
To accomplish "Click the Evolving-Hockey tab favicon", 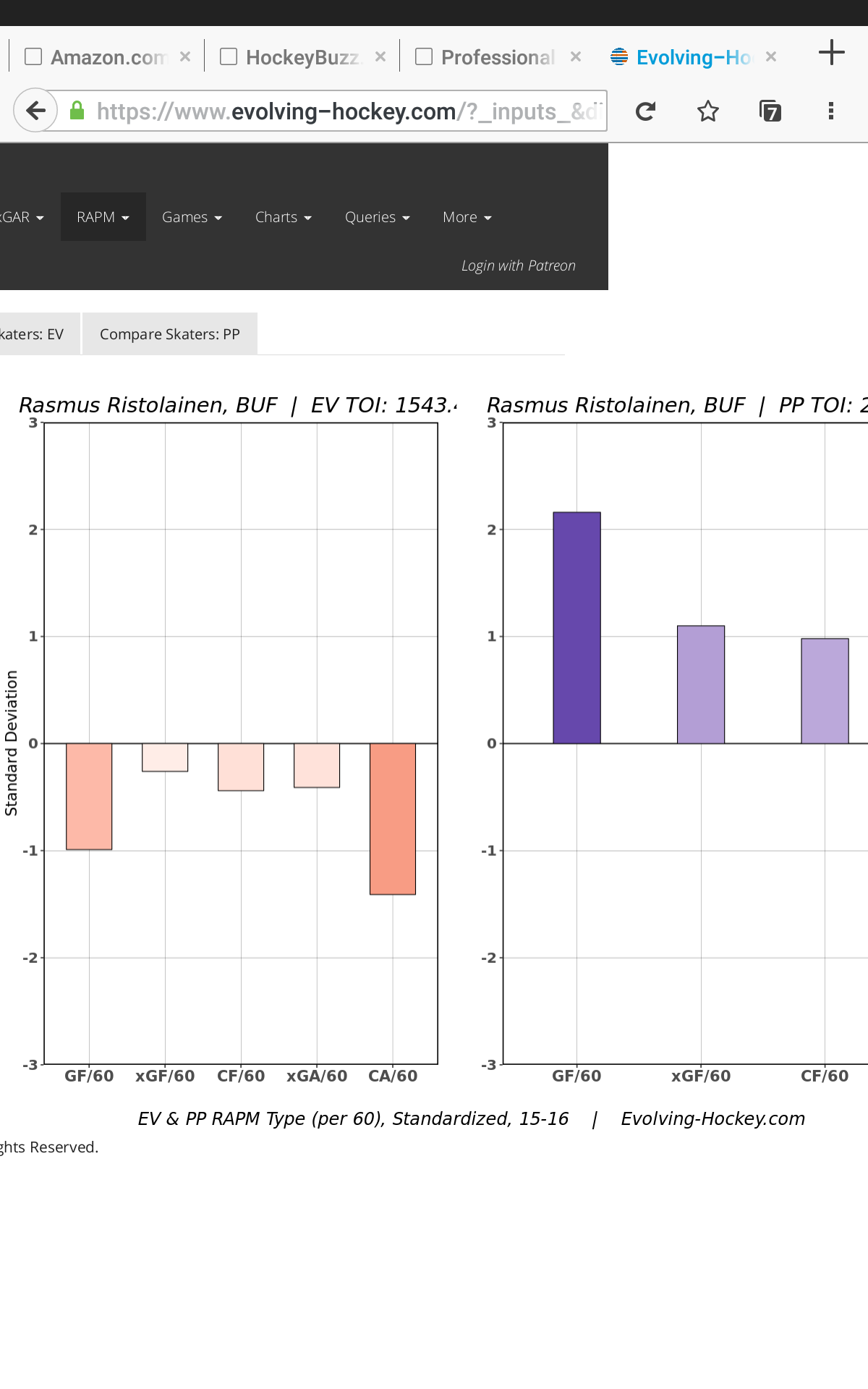I will click(619, 56).
